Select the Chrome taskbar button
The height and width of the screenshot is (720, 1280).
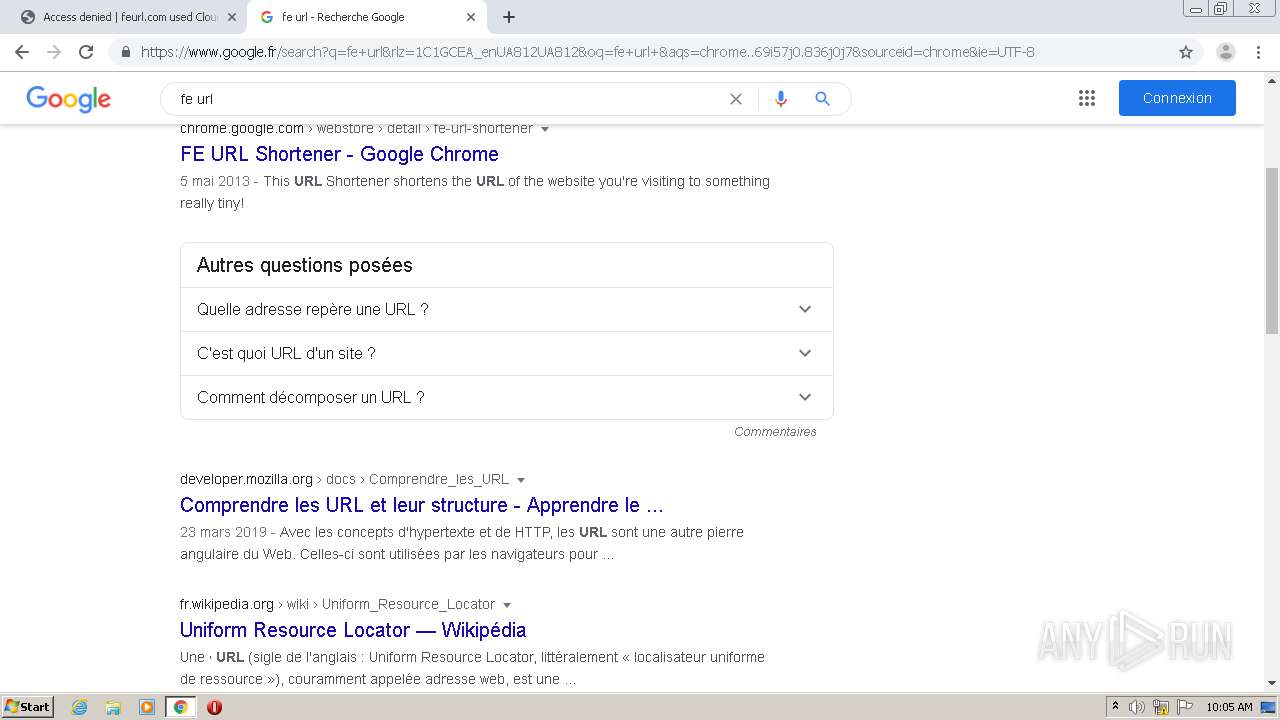click(x=181, y=707)
